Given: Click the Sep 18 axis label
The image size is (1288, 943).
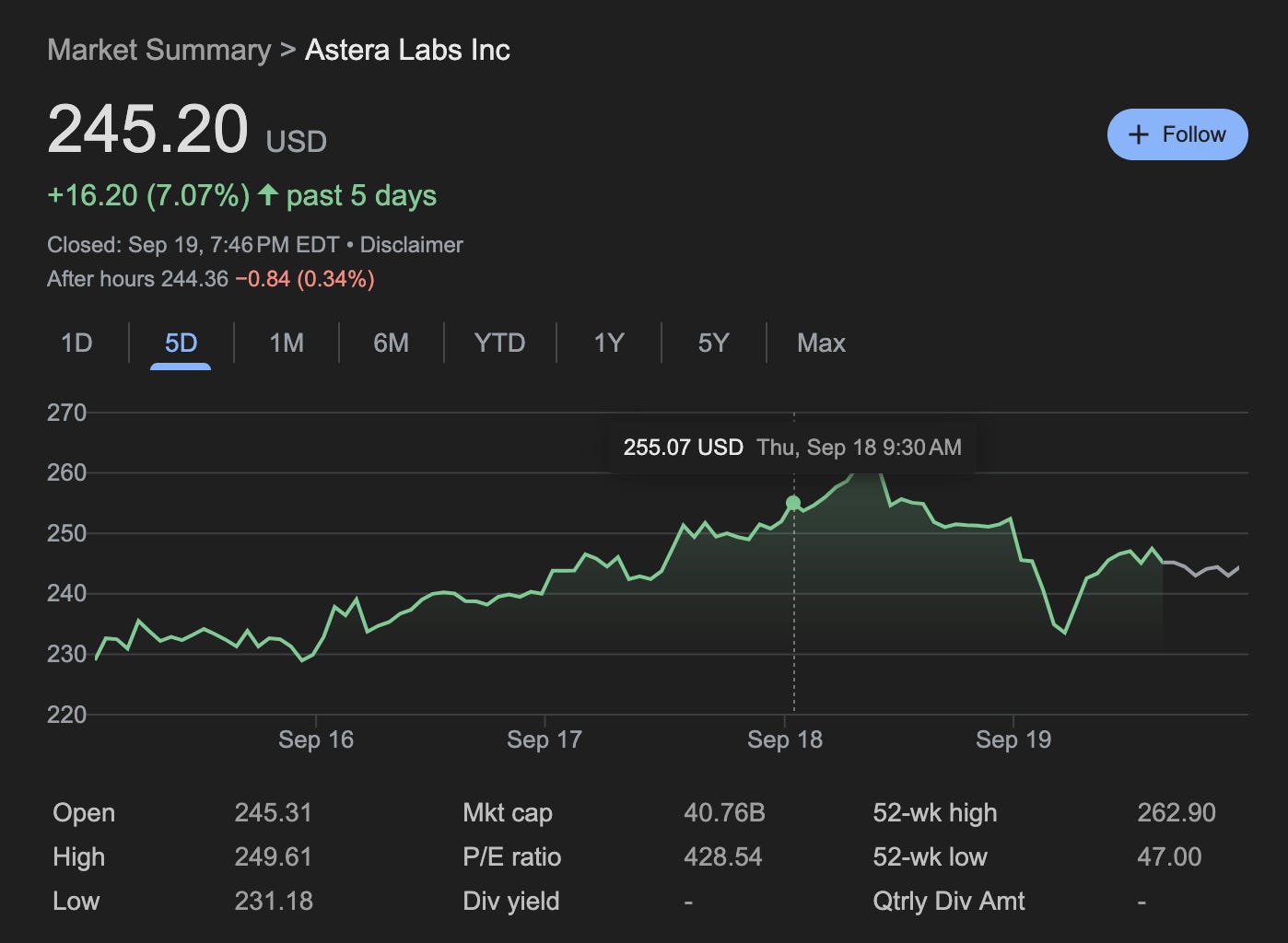Looking at the screenshot, I should (x=785, y=739).
